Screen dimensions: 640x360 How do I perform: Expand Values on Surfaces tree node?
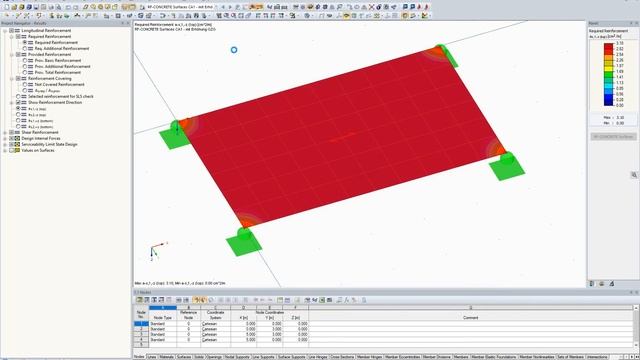tap(5, 150)
